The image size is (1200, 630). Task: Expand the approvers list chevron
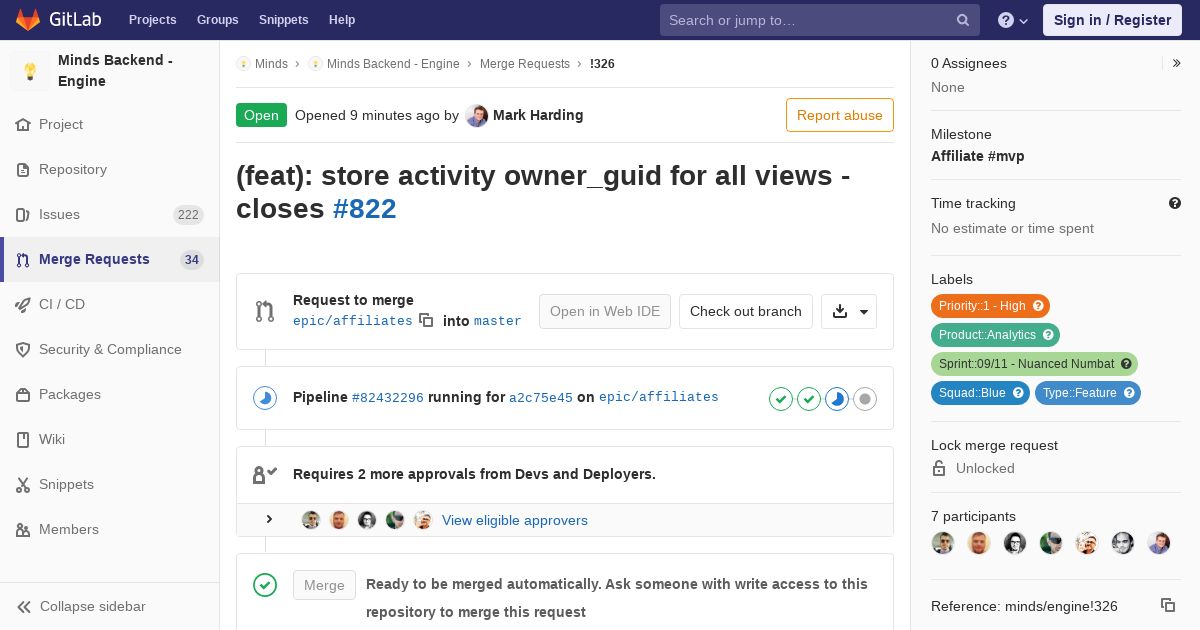click(269, 519)
